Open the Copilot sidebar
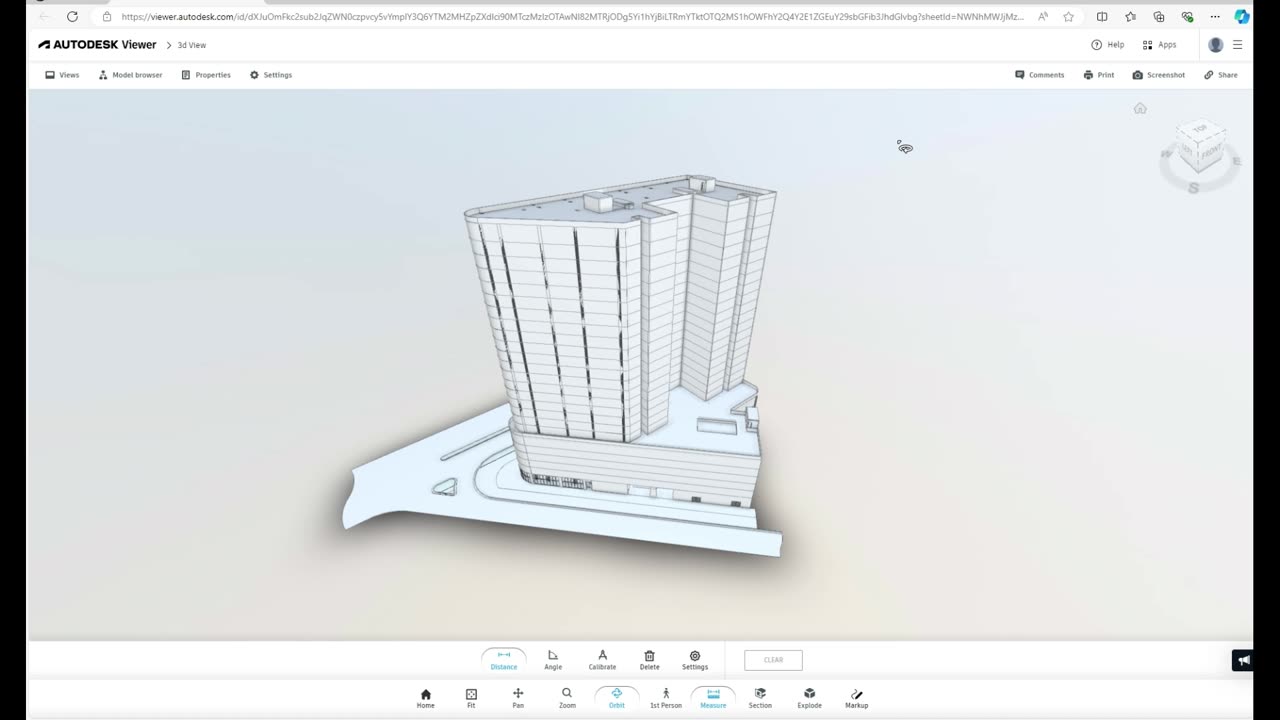 [x=1242, y=16]
